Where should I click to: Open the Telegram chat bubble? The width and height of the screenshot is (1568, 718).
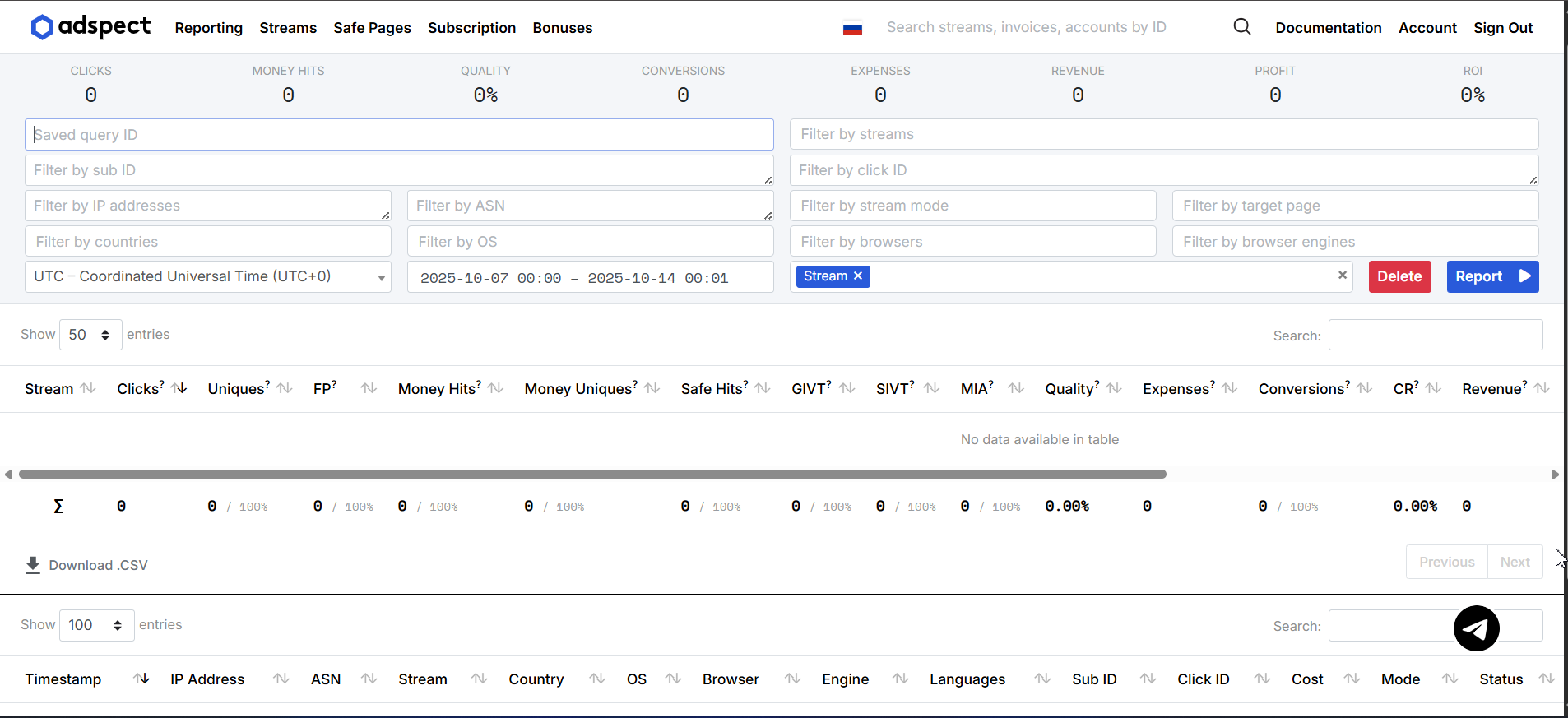click(x=1476, y=628)
